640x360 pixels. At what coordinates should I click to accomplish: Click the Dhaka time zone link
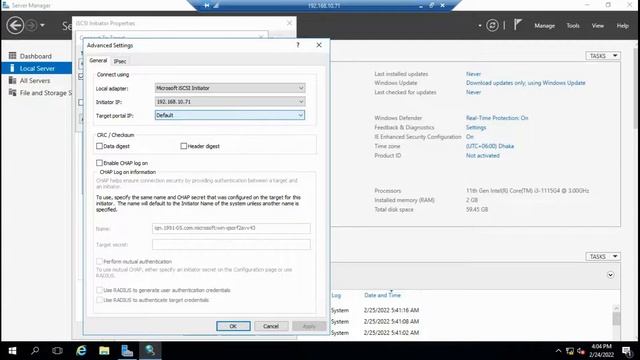(x=490, y=146)
